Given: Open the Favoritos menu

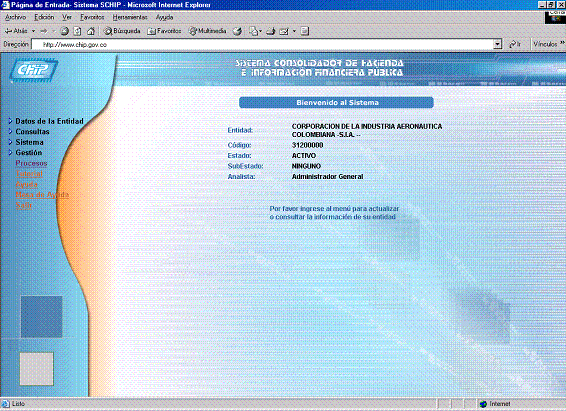Looking at the screenshot, I should click(92, 17).
